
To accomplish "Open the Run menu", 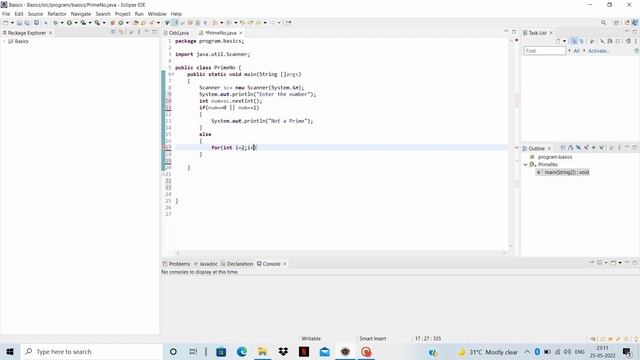I will pyautogui.click(x=139, y=14).
